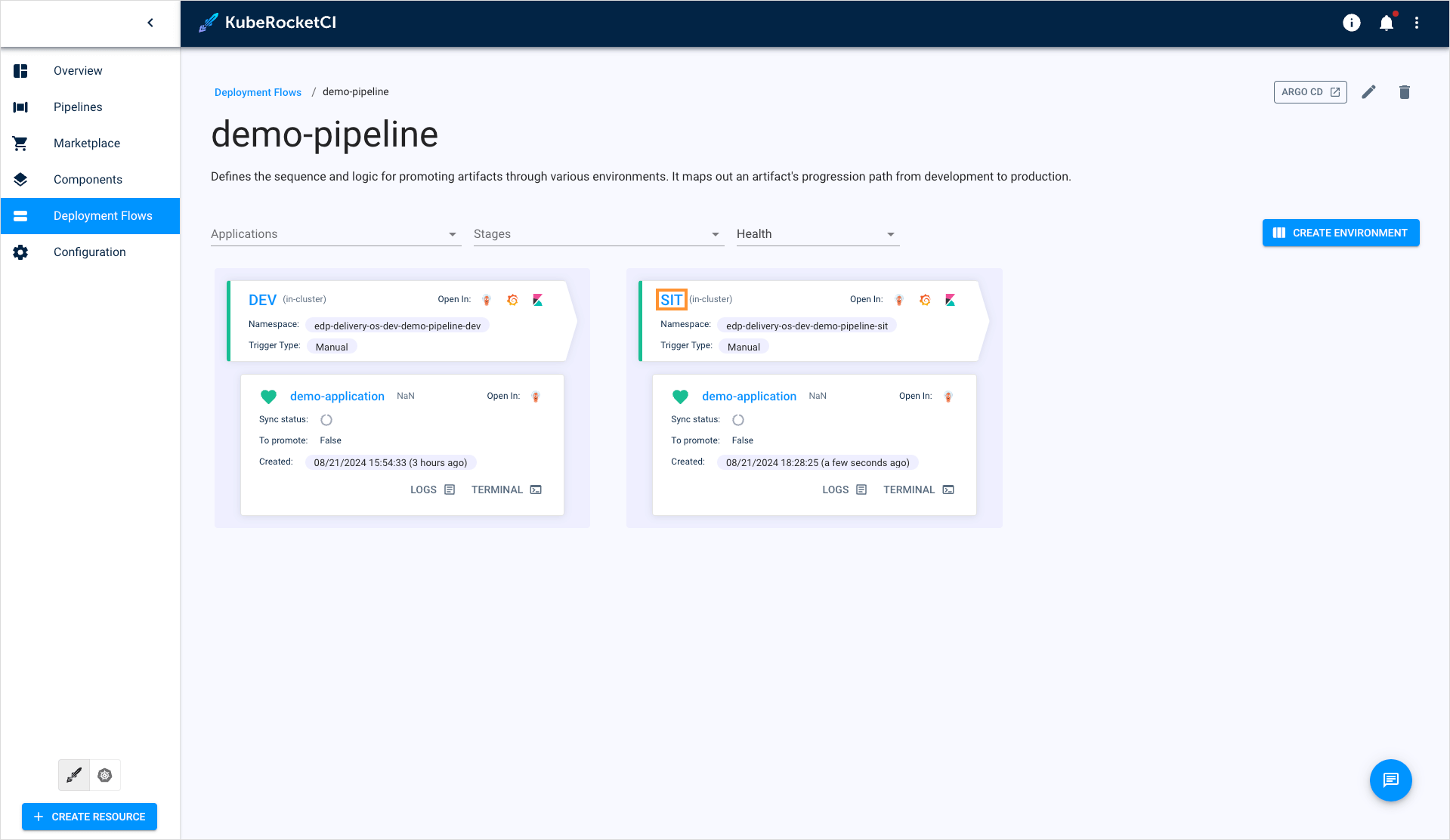Click the info icon in header
Image resolution: width=1450 pixels, height=840 pixels.
pyautogui.click(x=1351, y=23)
